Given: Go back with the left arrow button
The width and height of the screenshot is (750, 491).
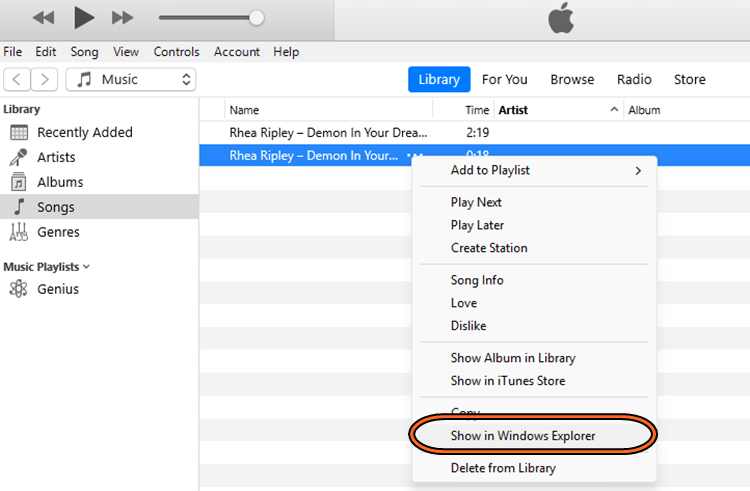Looking at the screenshot, I should pos(17,79).
